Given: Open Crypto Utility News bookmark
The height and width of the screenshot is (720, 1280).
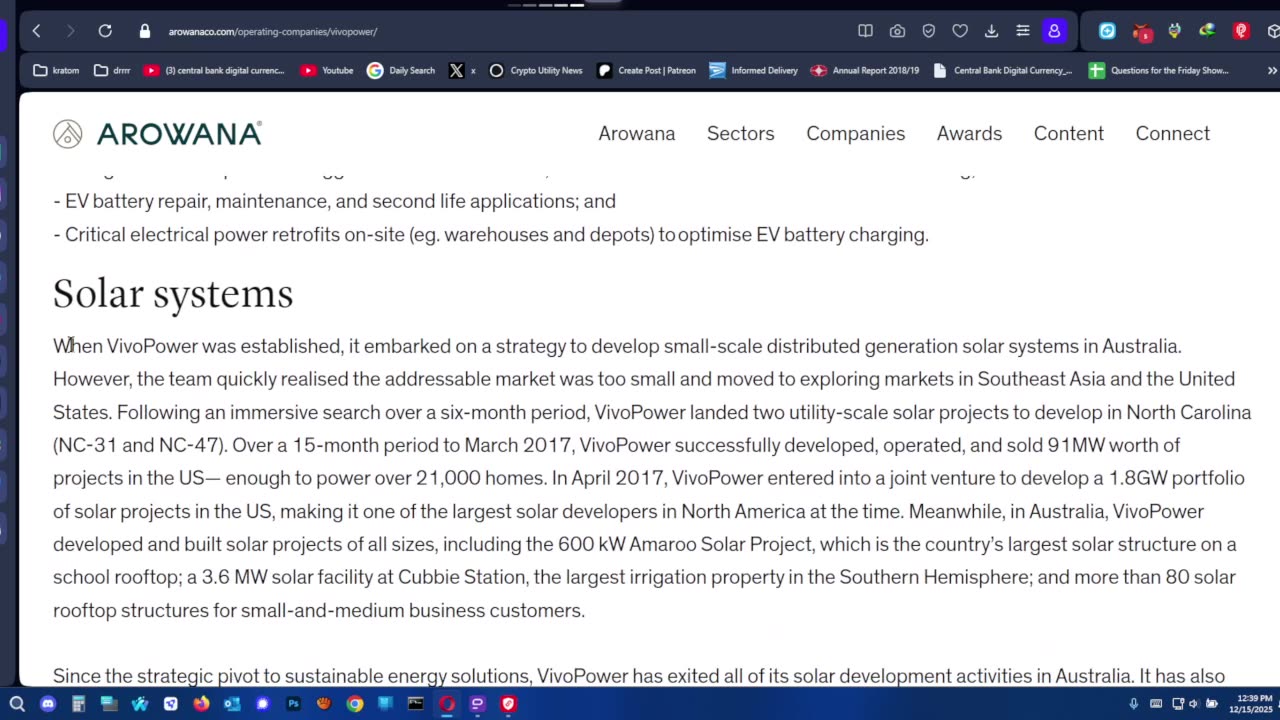Looking at the screenshot, I should pos(535,70).
